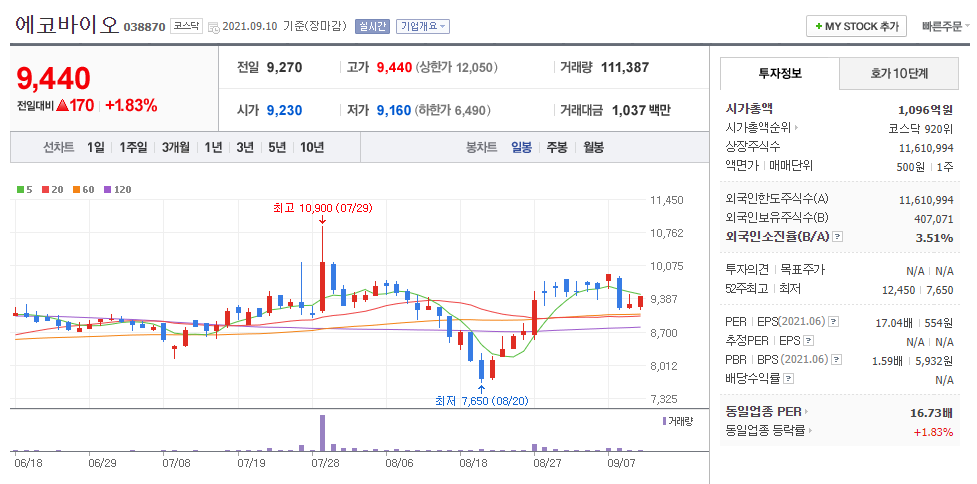Image resolution: width=977 pixels, height=484 pixels.
Task: Switch to the 투자정보 tab
Action: 779,74
